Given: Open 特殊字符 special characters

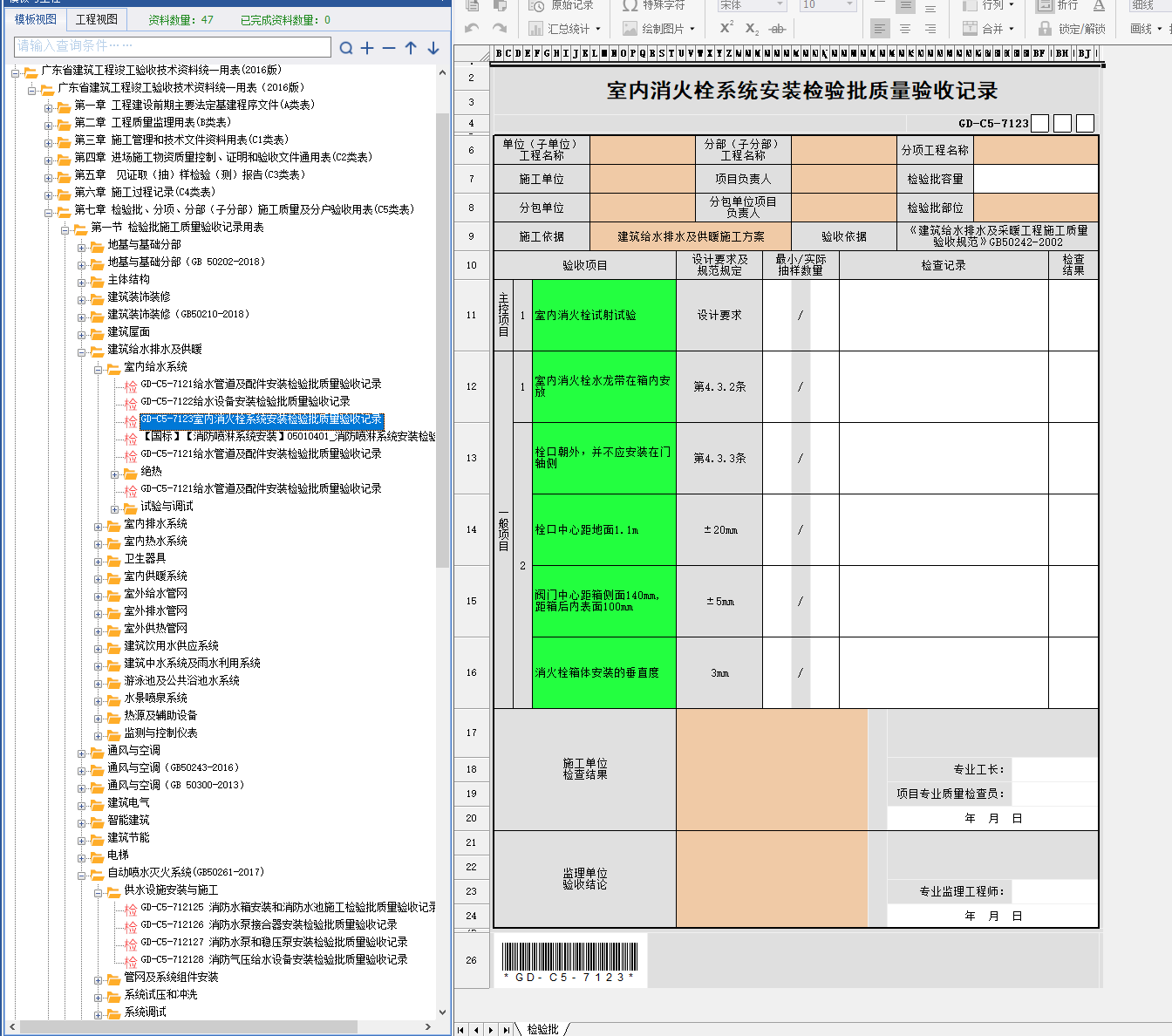Looking at the screenshot, I should 655,5.
